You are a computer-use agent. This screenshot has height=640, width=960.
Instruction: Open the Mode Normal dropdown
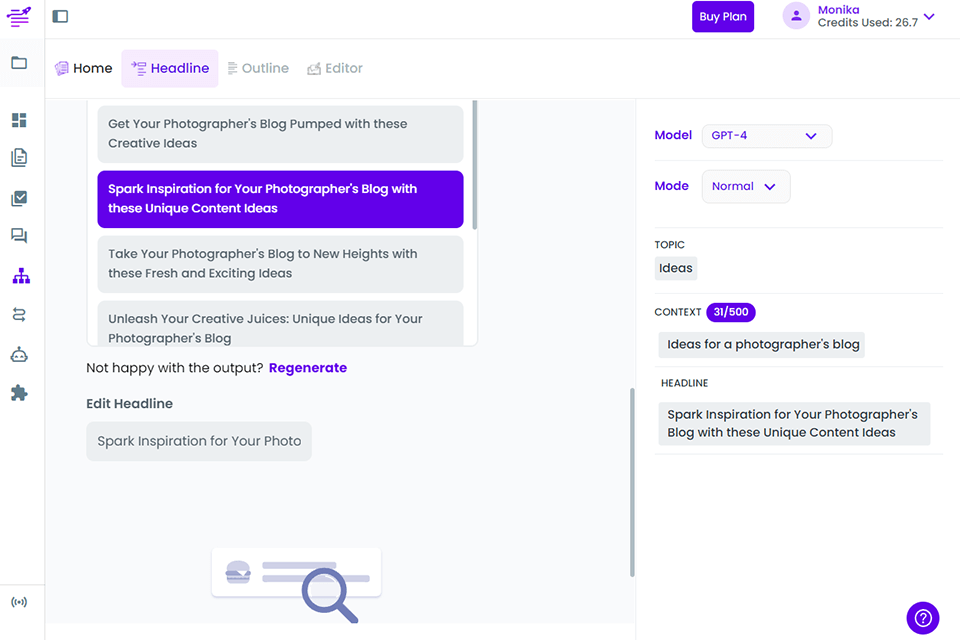[746, 186]
